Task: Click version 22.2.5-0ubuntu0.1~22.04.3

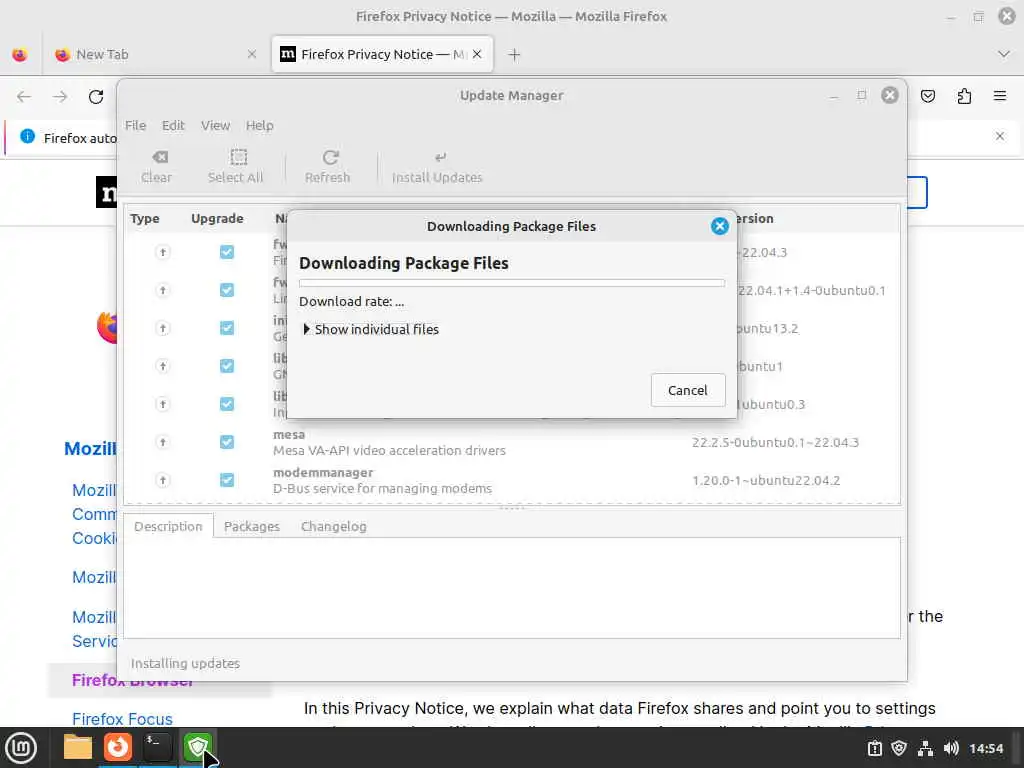Action: click(x=775, y=443)
